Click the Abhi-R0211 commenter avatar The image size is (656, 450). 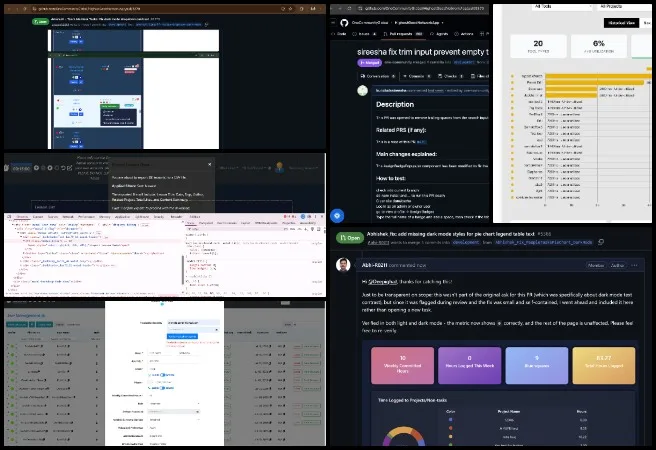point(343,265)
